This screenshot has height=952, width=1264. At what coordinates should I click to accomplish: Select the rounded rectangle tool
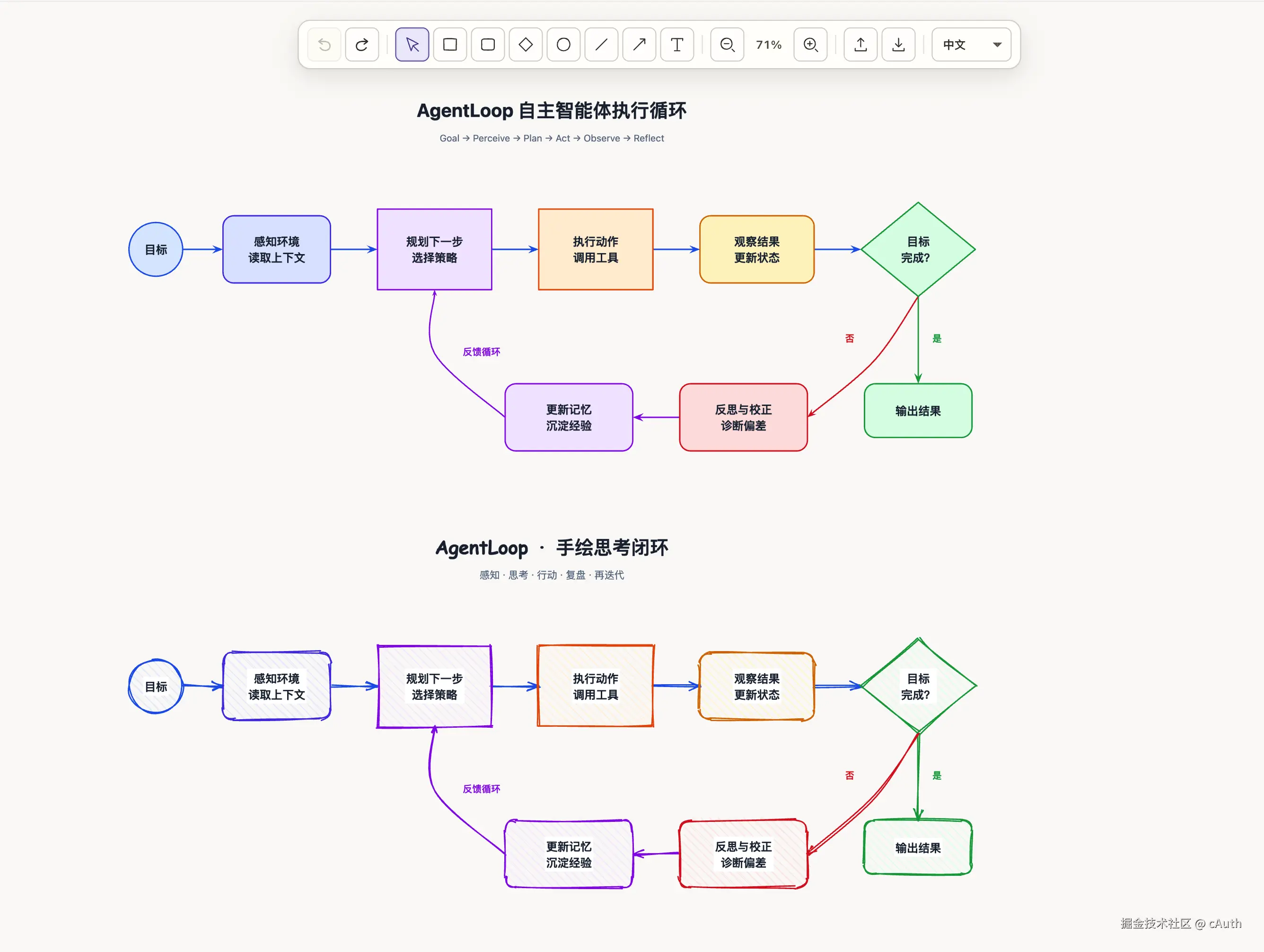(488, 44)
